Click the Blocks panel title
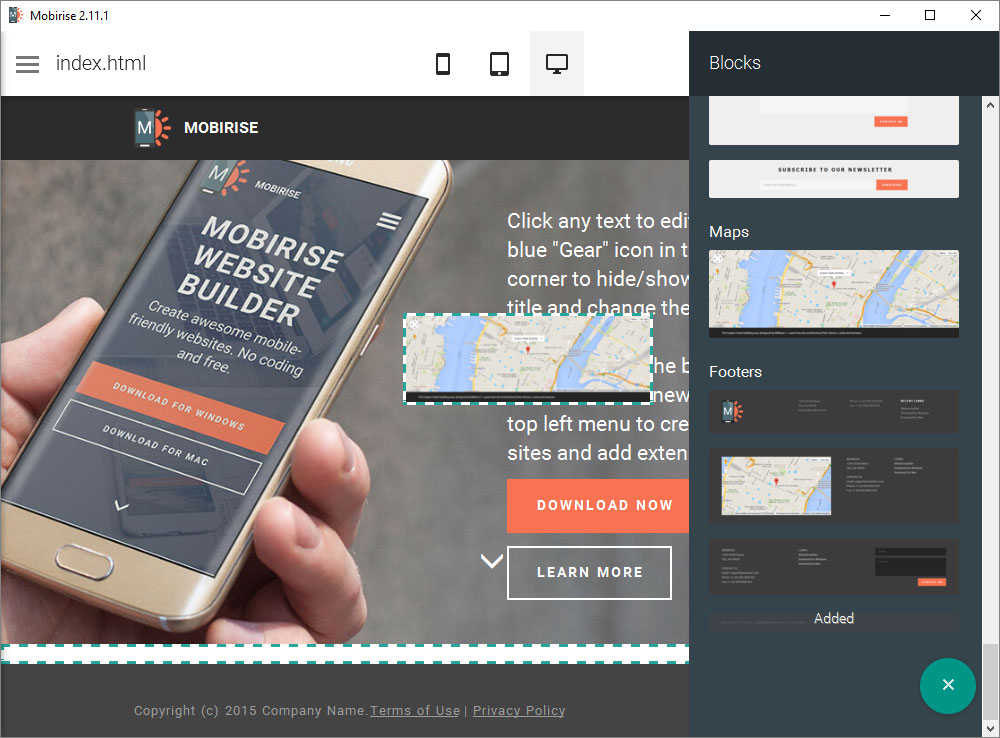This screenshot has width=1000, height=738. pyautogui.click(x=735, y=63)
